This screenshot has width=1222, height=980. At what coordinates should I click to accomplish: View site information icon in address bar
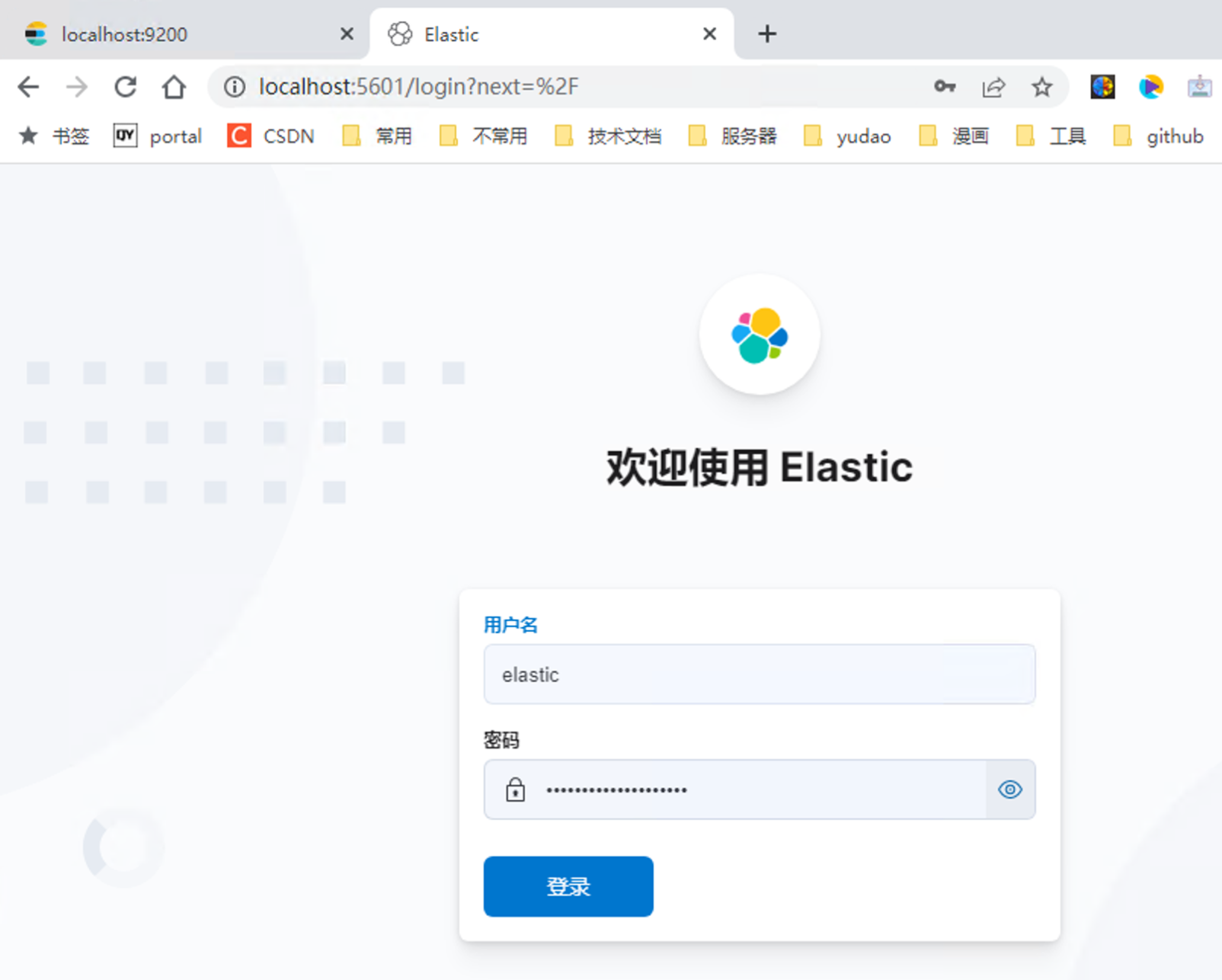(x=235, y=87)
